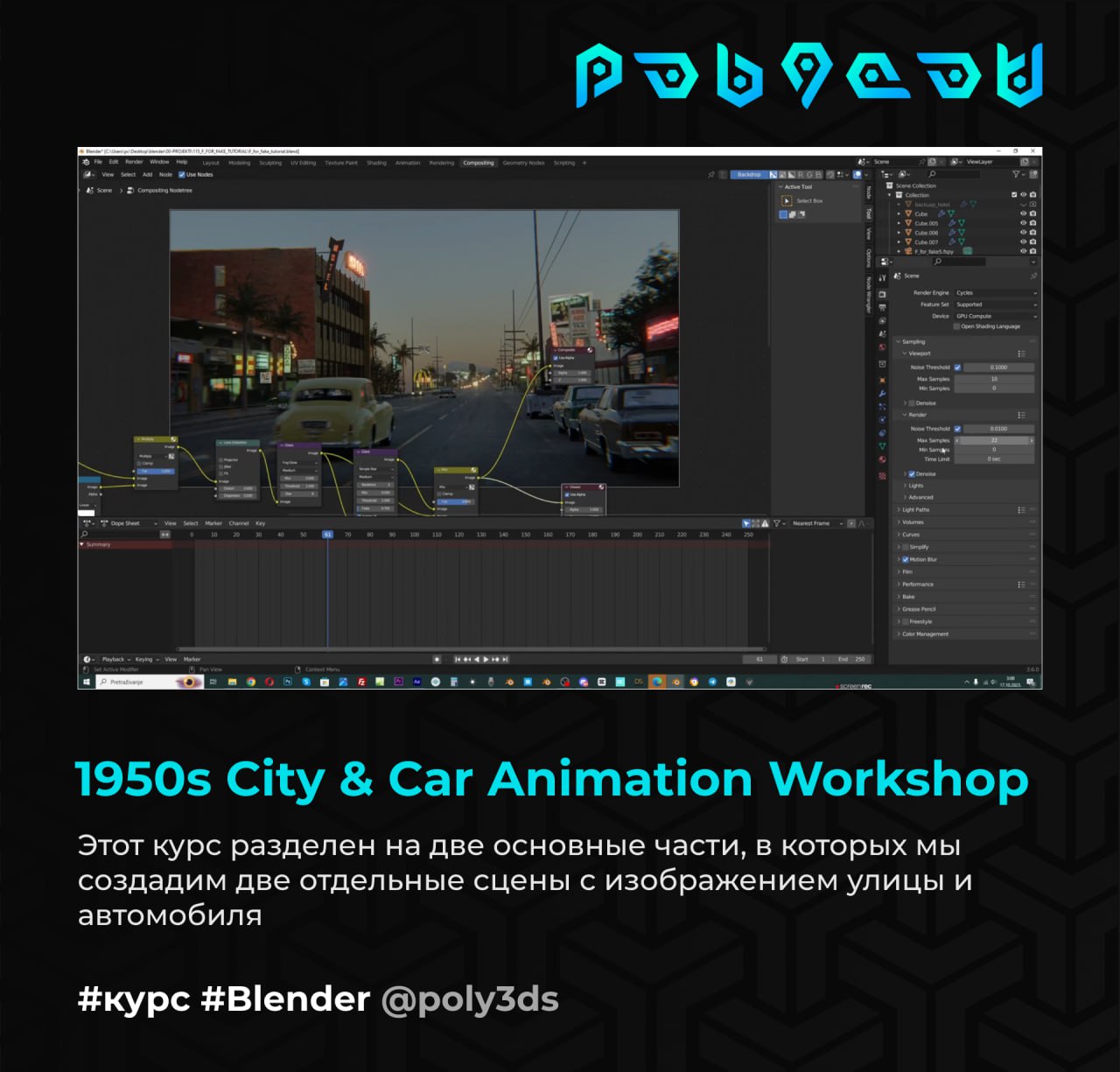Enable Open Shading Language checkbox
1120x1072 pixels.
(x=956, y=326)
